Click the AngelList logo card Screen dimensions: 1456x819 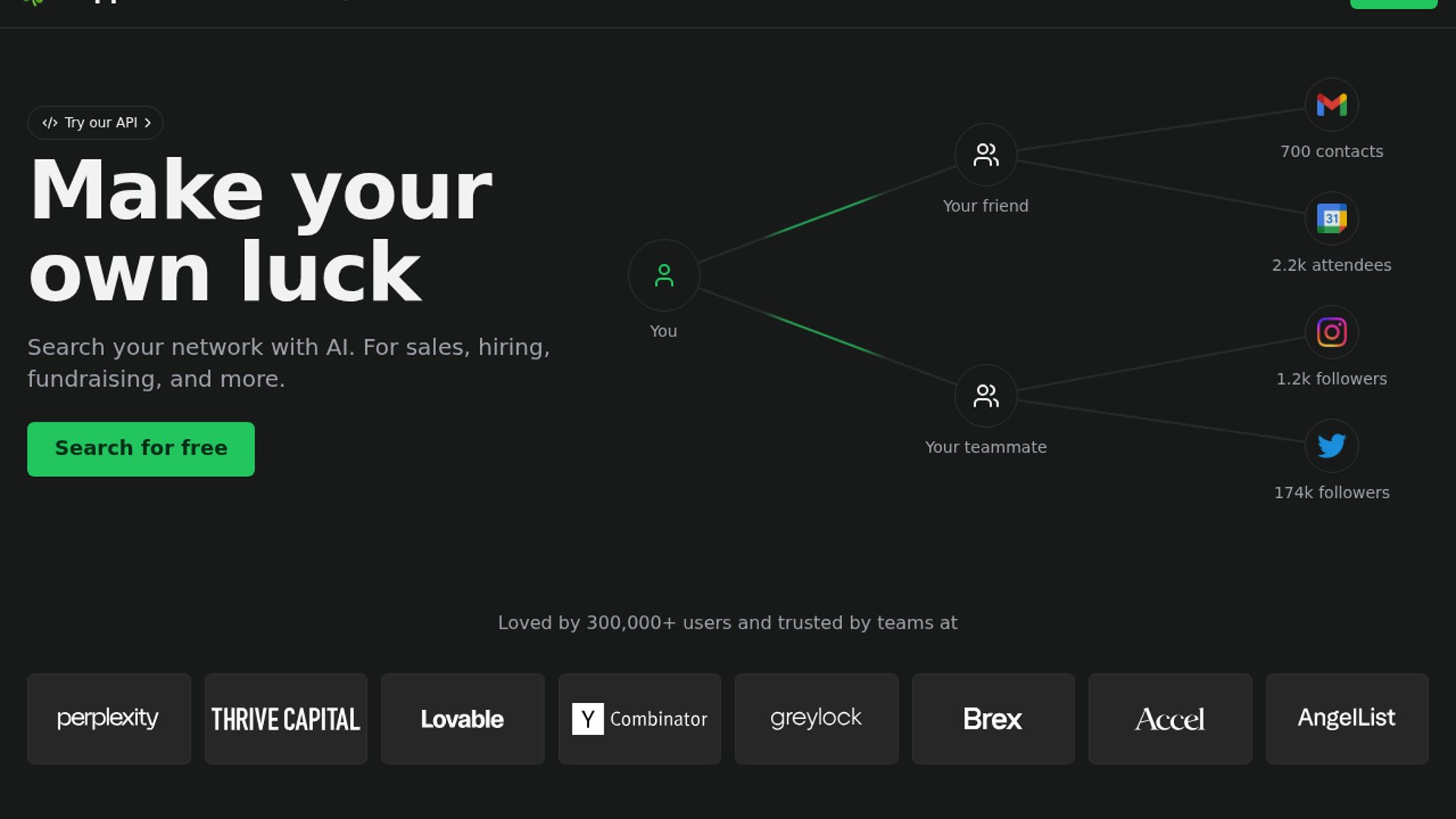tap(1347, 719)
